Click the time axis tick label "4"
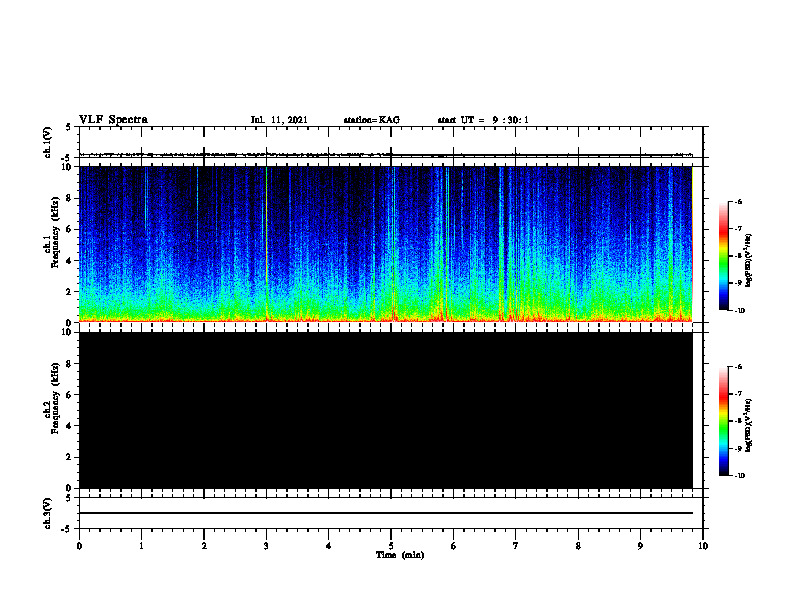The image size is (792, 612). (329, 546)
